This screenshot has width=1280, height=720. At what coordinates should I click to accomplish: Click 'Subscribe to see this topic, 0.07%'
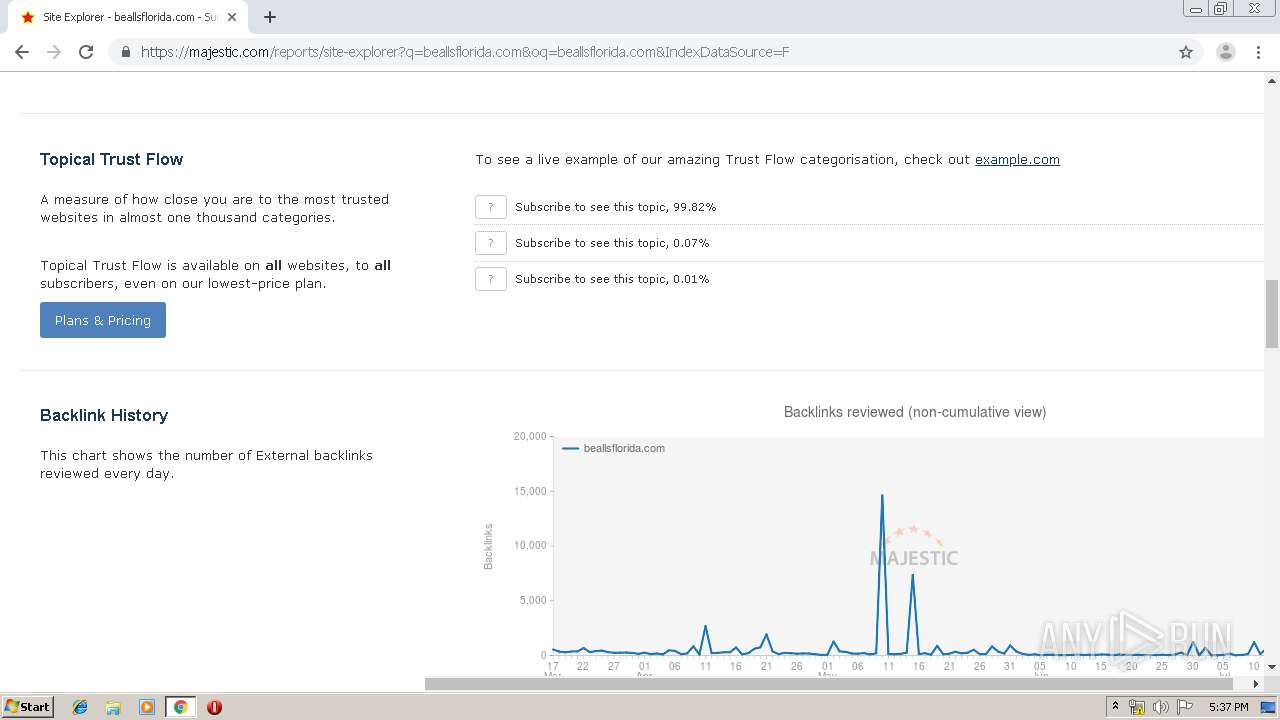pyautogui.click(x=612, y=243)
